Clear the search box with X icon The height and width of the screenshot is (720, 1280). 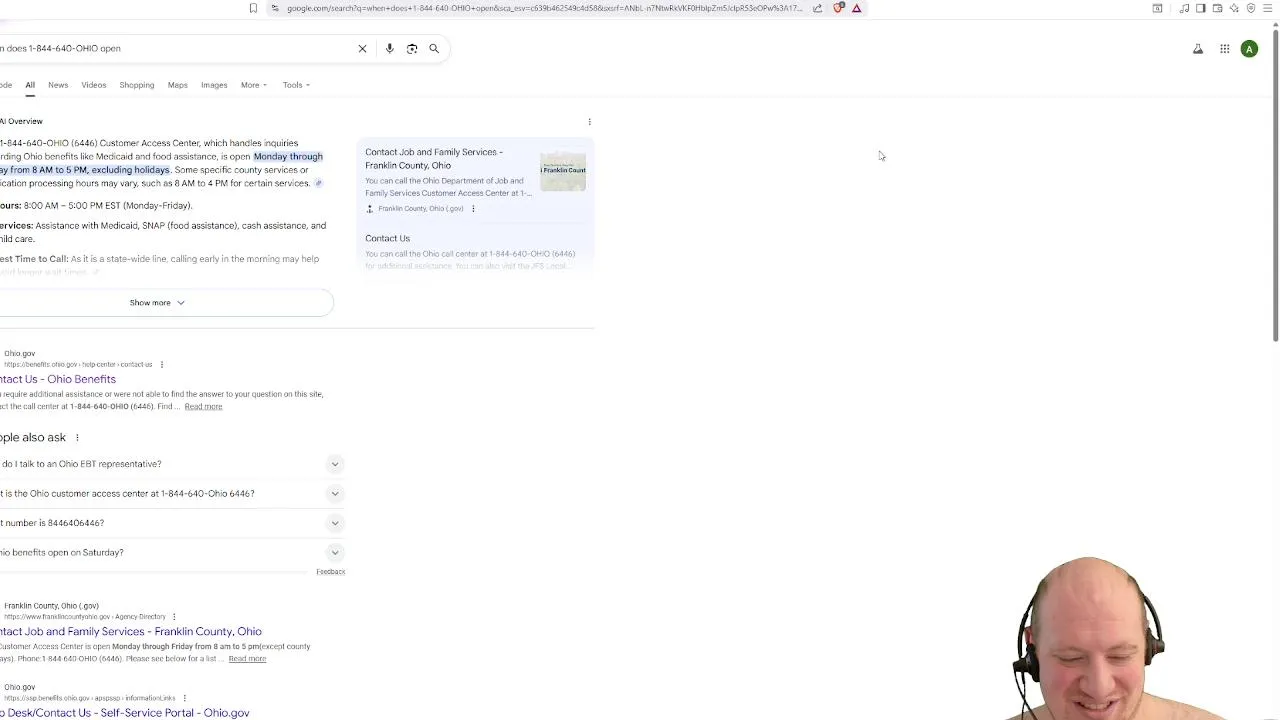click(x=362, y=48)
